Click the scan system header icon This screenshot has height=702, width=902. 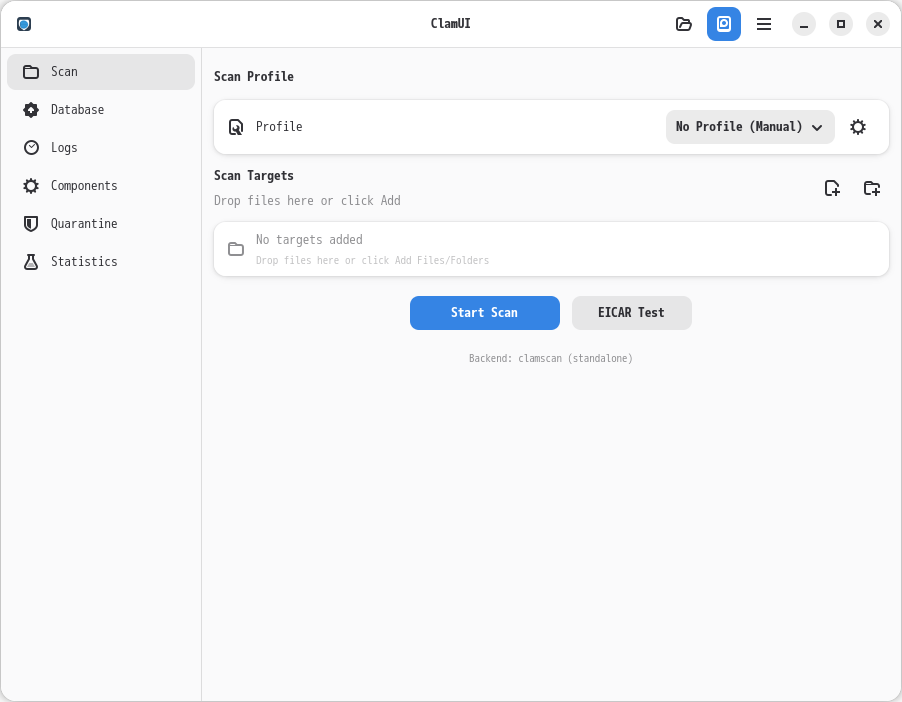point(724,24)
